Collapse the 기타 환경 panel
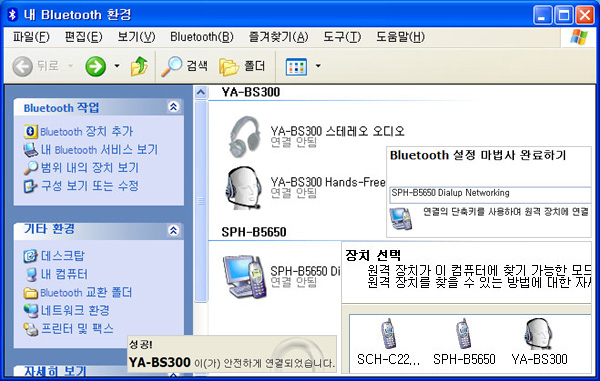The height and width of the screenshot is (381, 600). [x=173, y=230]
